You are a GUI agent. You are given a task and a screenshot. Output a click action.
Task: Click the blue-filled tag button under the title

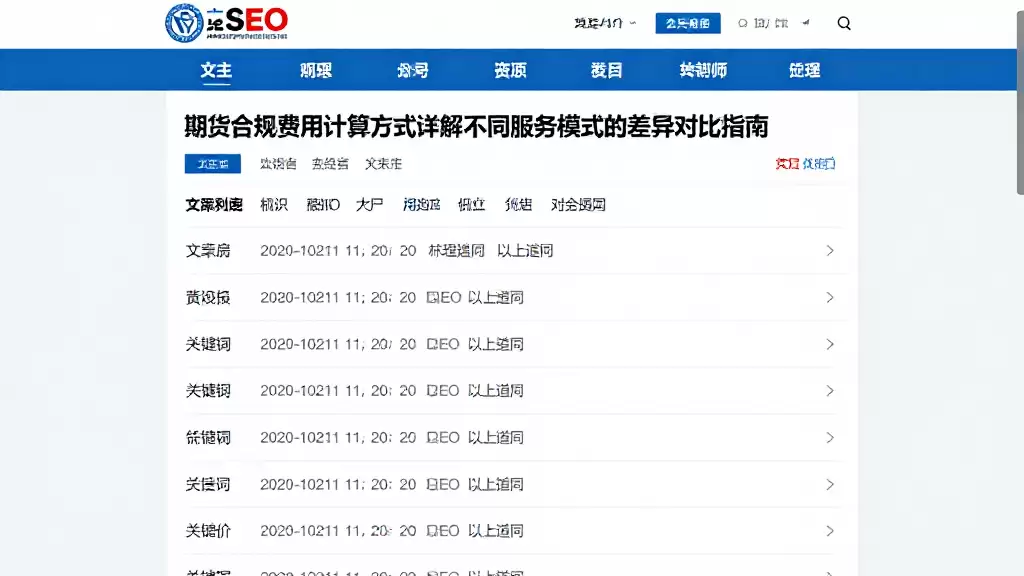[213, 164]
